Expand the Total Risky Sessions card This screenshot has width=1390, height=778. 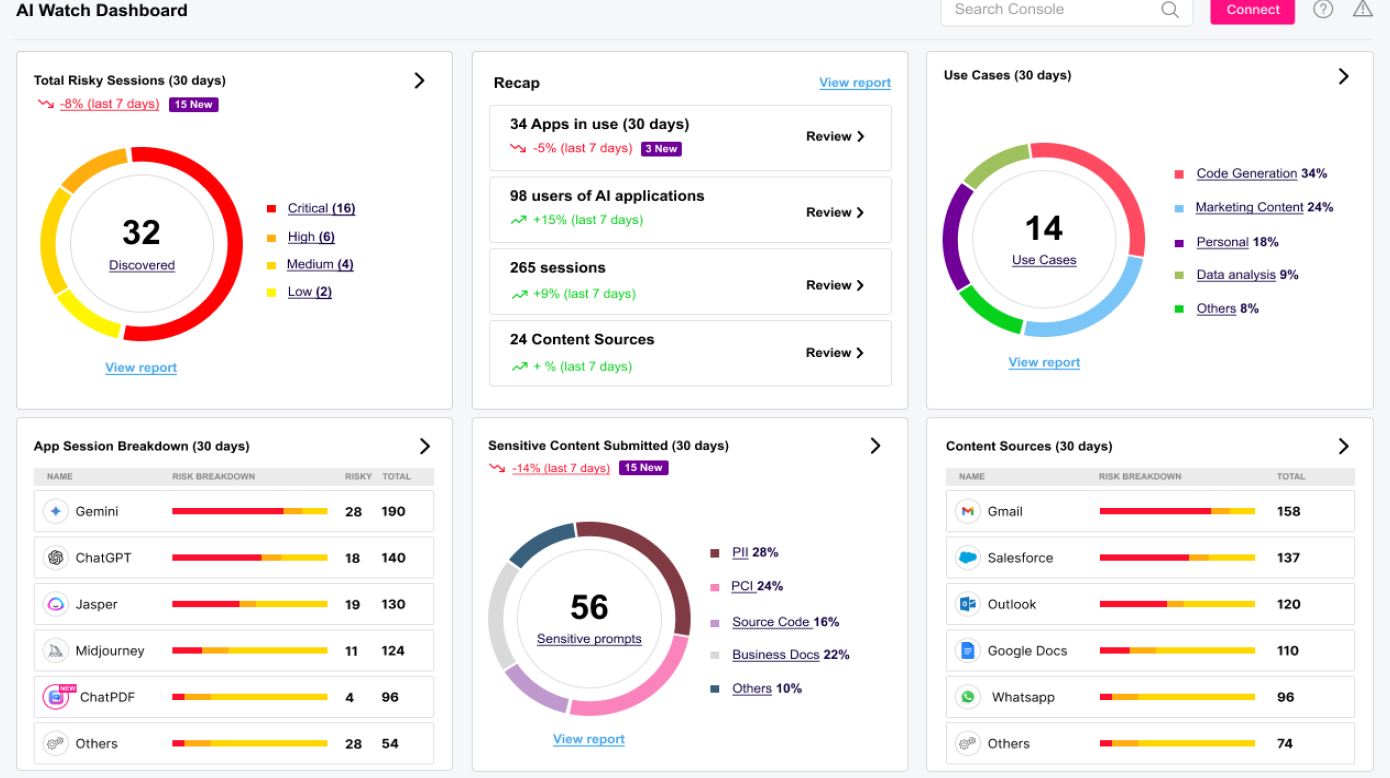419,81
